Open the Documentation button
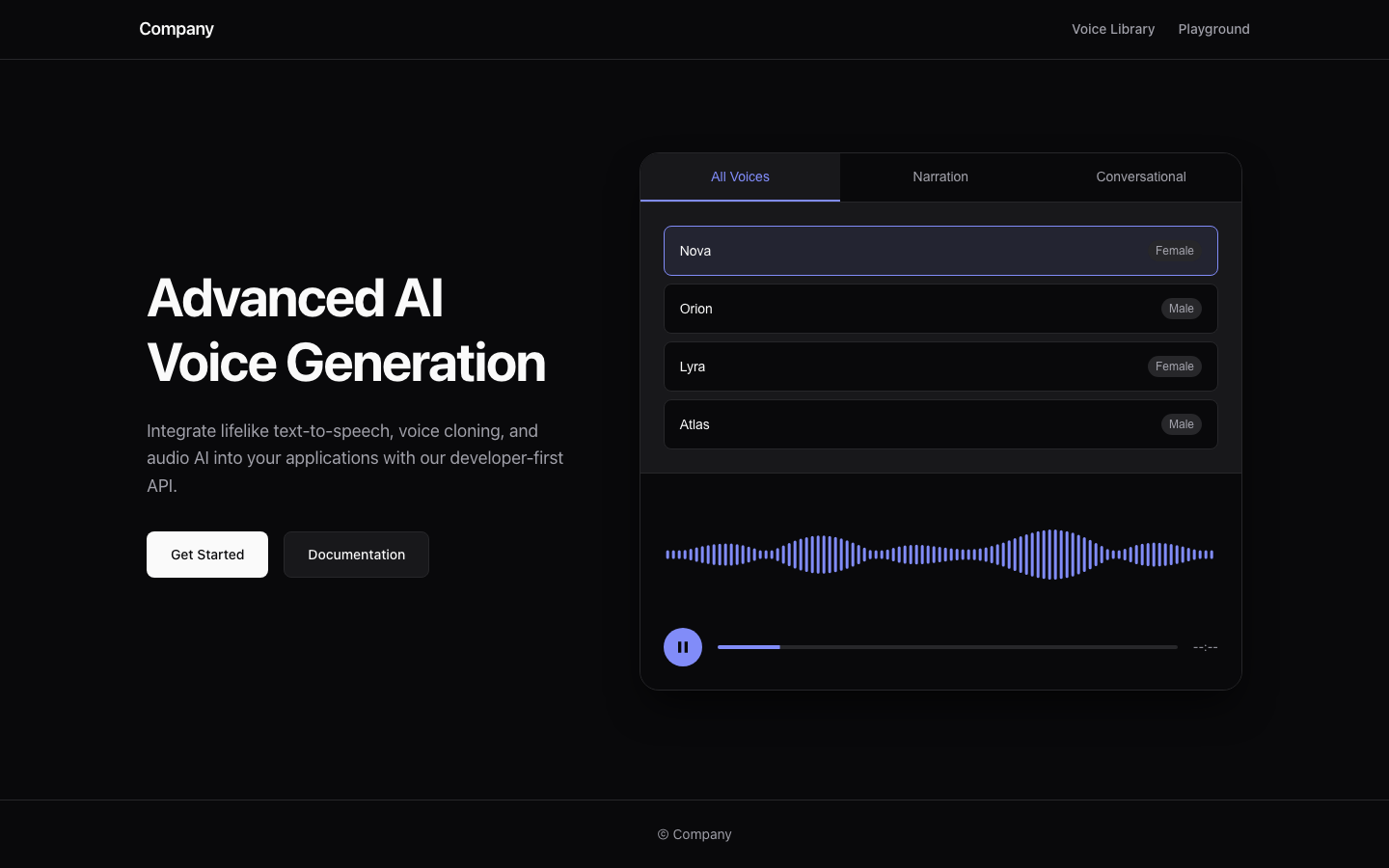The width and height of the screenshot is (1389, 868). click(x=356, y=555)
